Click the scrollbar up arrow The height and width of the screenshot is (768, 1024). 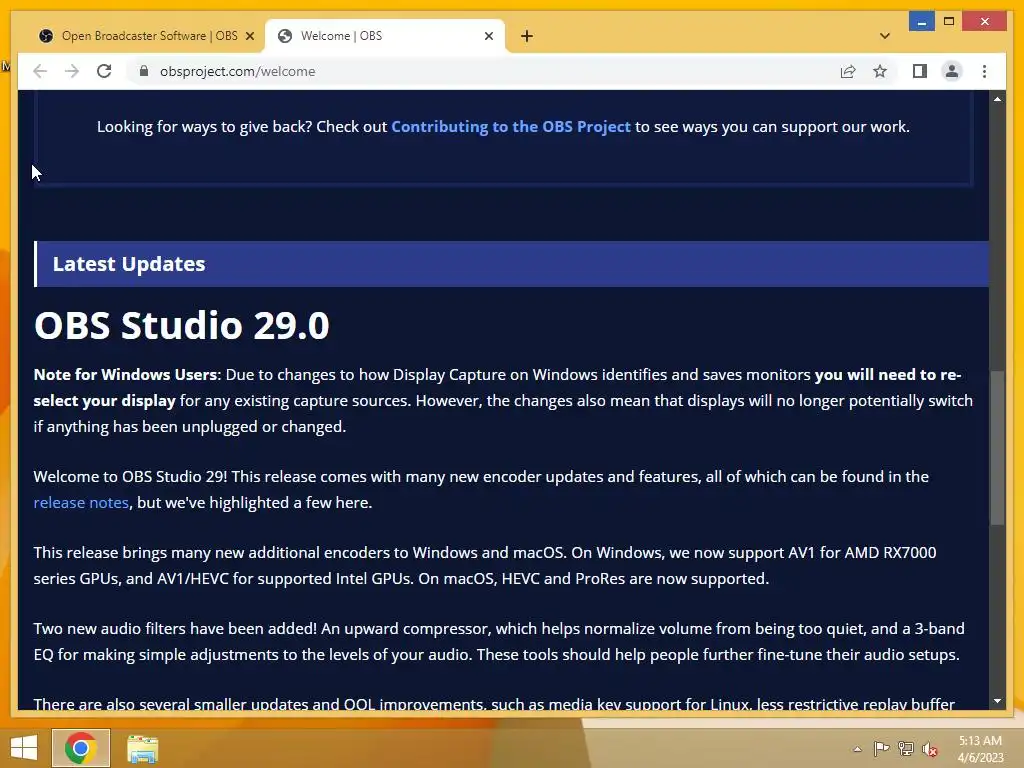997,99
